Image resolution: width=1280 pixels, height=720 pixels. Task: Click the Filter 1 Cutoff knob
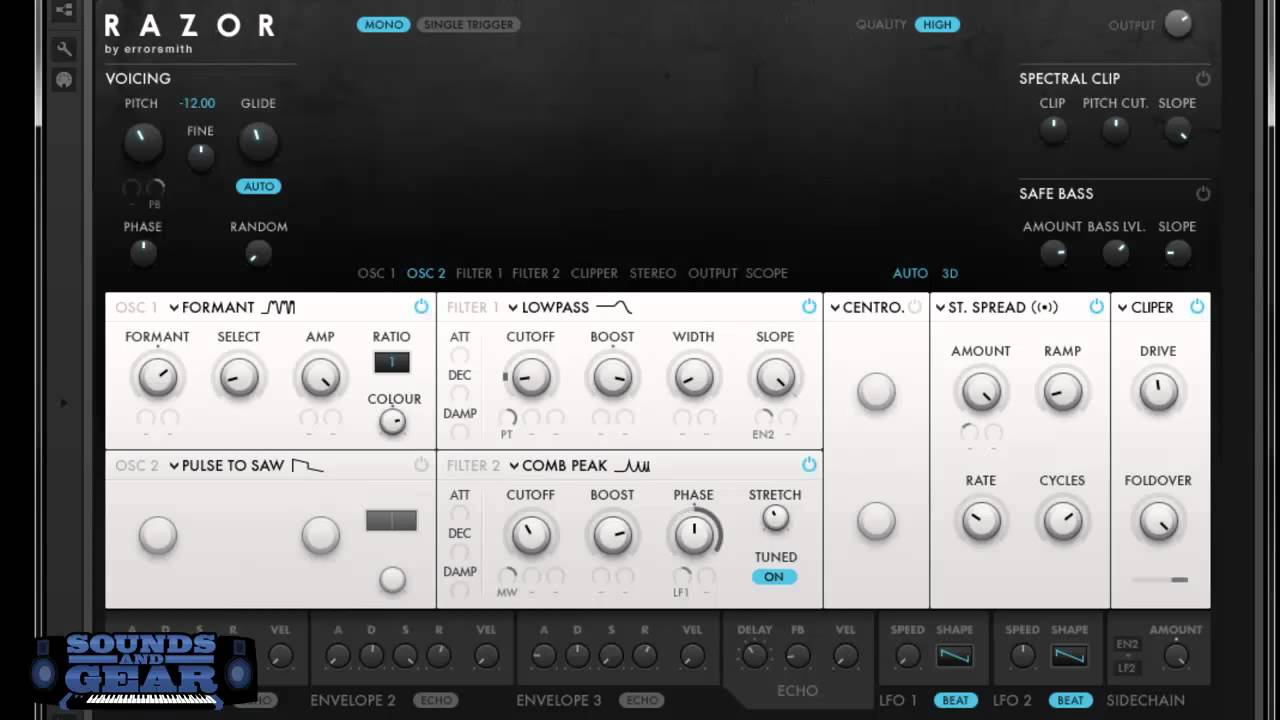531,377
